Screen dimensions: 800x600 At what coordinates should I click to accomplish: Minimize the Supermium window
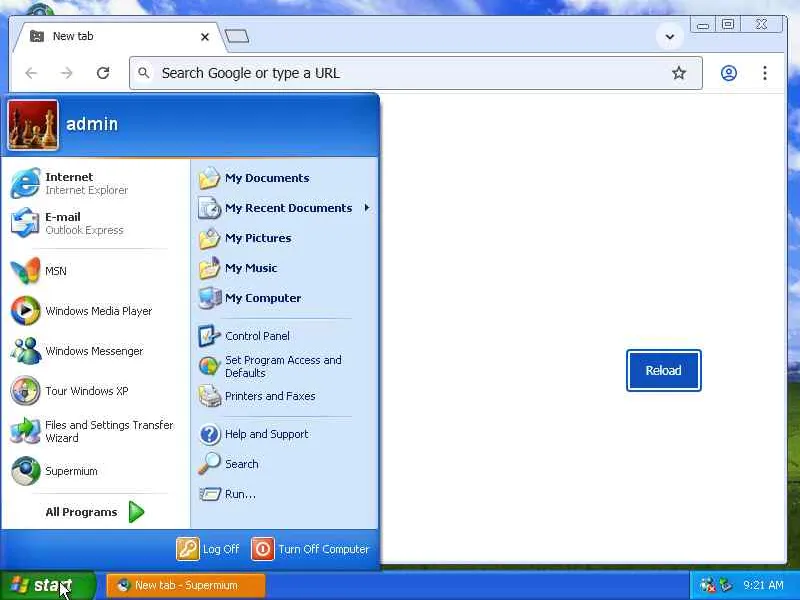coord(703,24)
